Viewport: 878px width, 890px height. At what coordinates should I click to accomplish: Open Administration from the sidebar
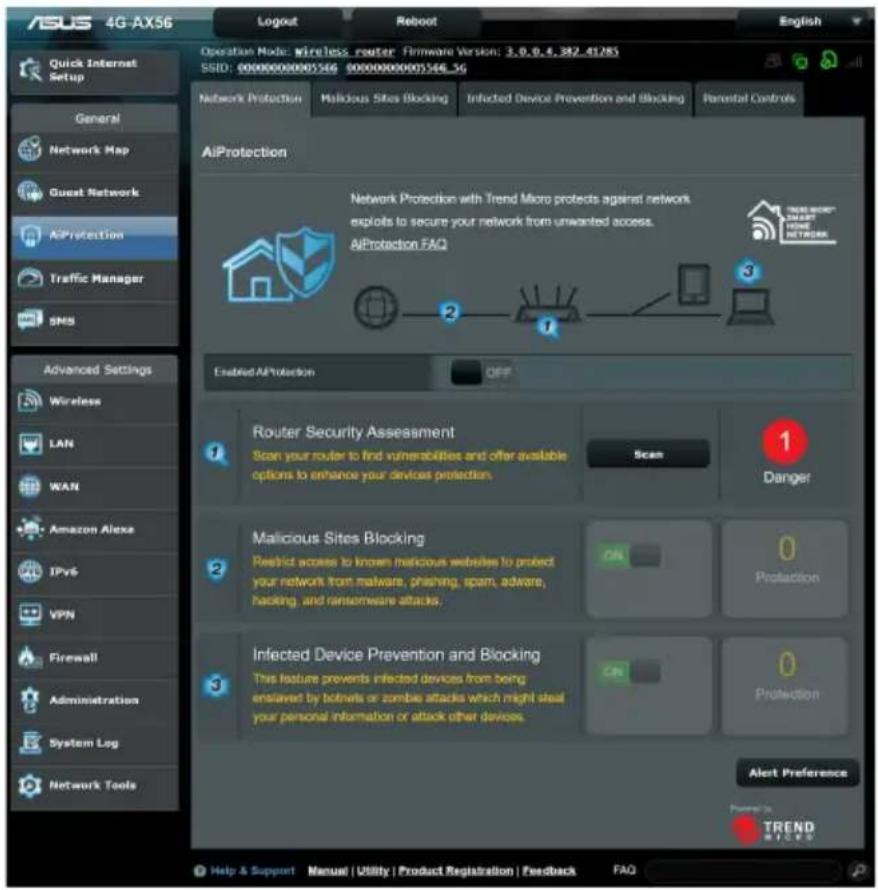(94, 700)
